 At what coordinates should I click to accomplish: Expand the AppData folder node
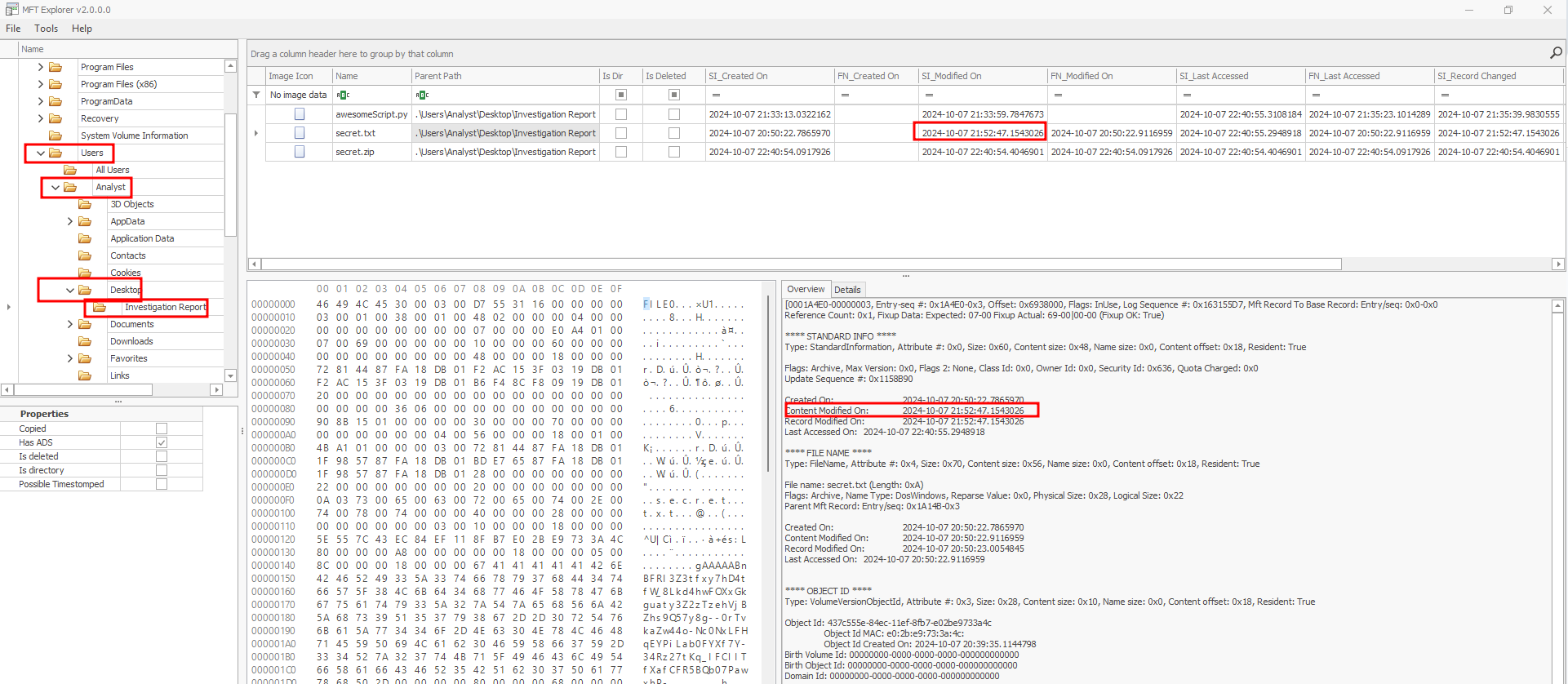click(x=69, y=221)
